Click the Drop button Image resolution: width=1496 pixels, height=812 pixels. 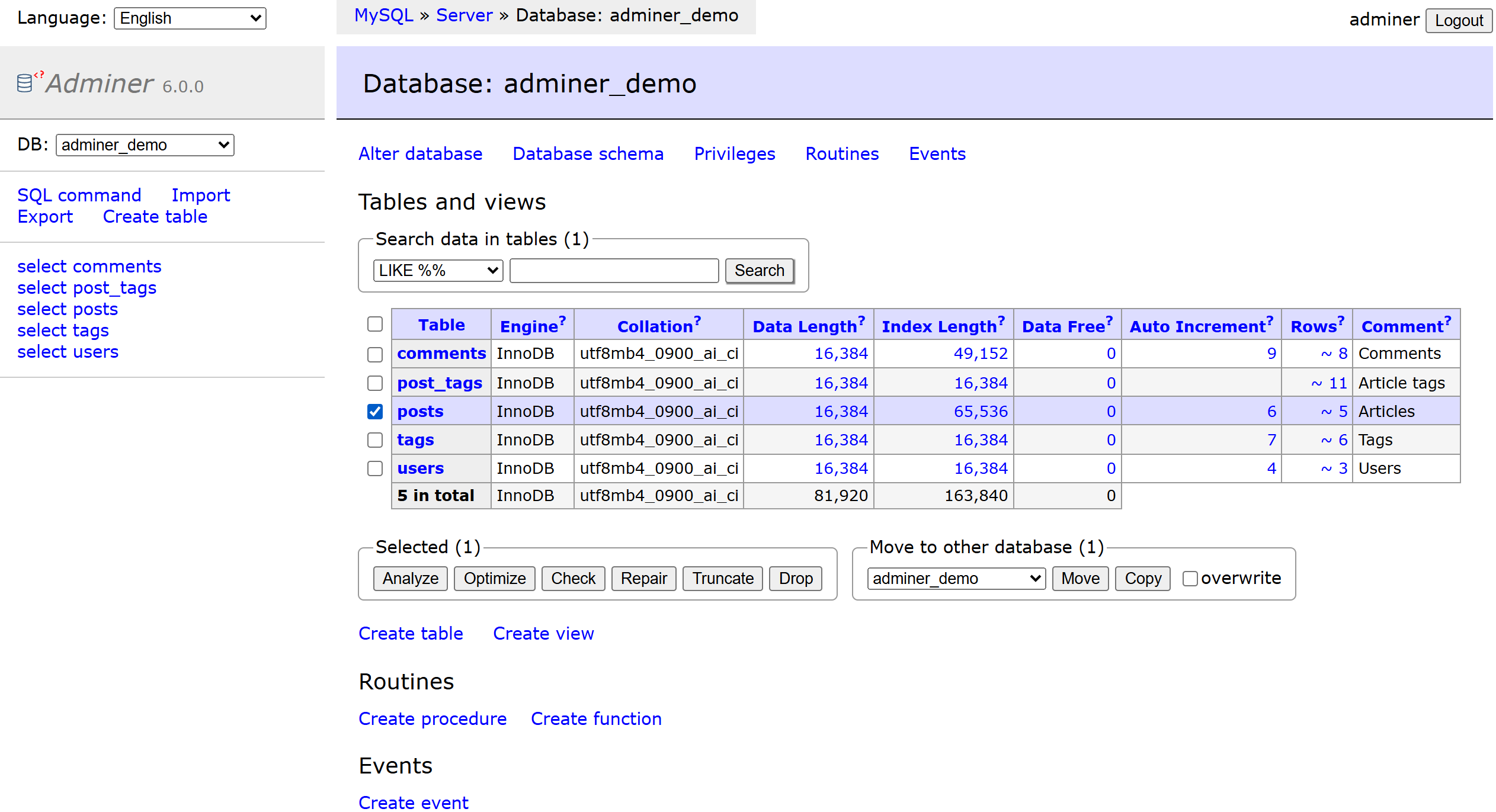796,579
